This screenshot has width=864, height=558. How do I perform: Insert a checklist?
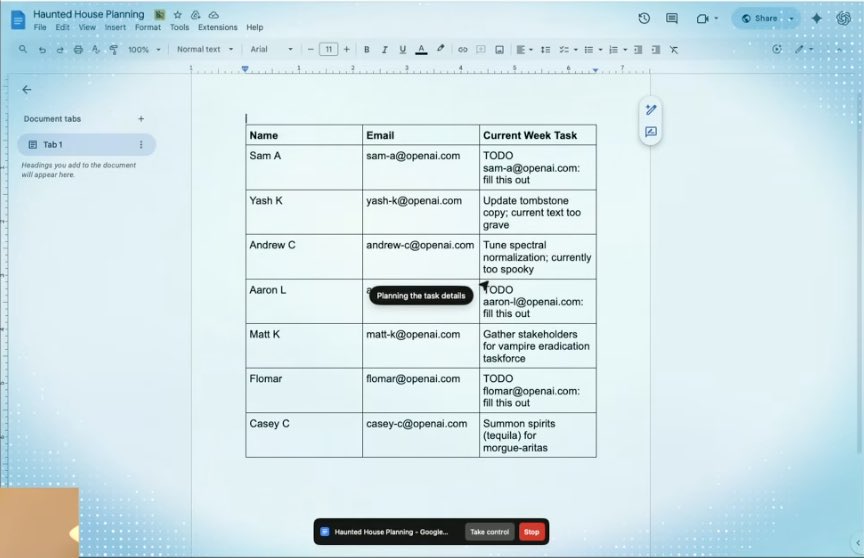point(564,50)
